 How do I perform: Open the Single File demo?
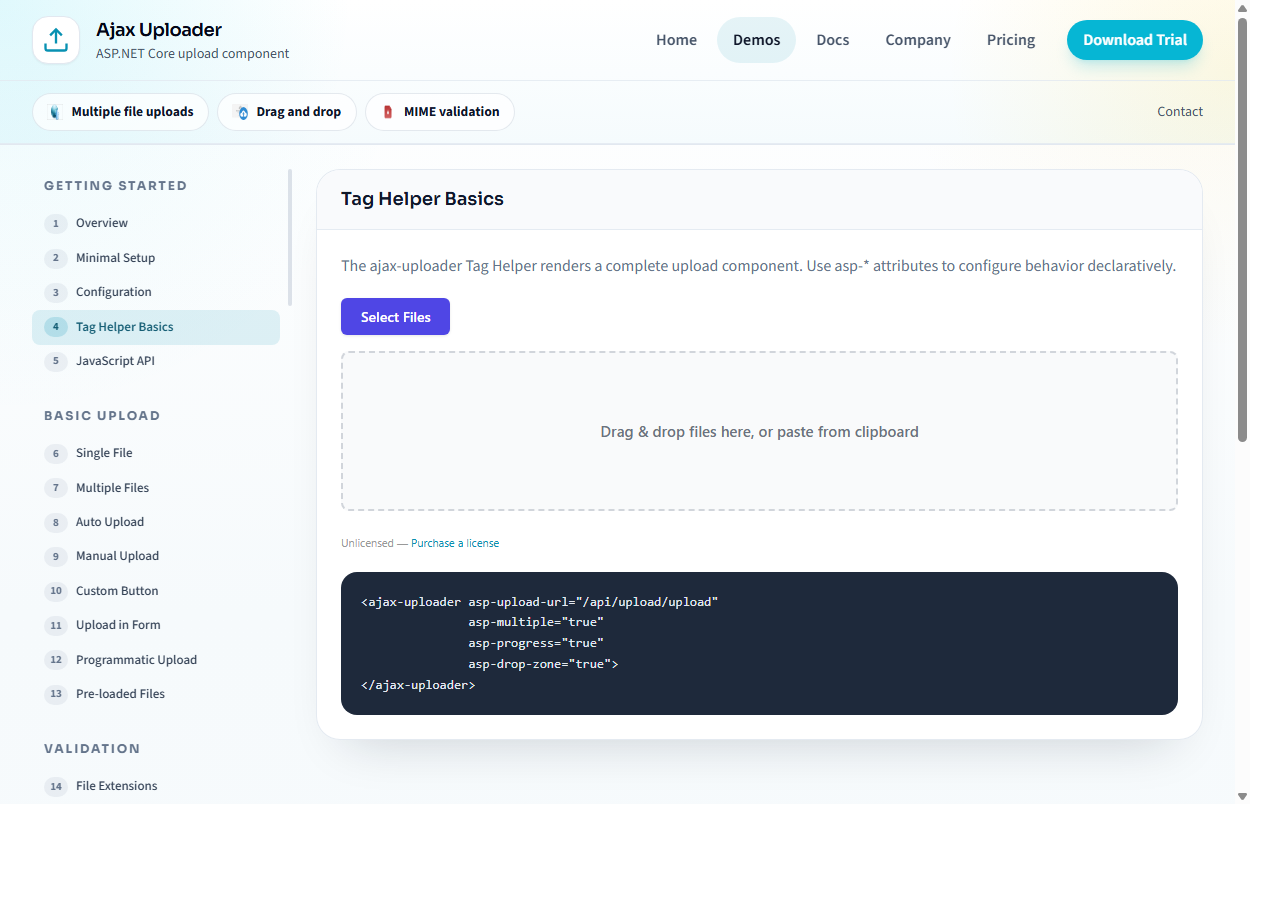pos(156,453)
